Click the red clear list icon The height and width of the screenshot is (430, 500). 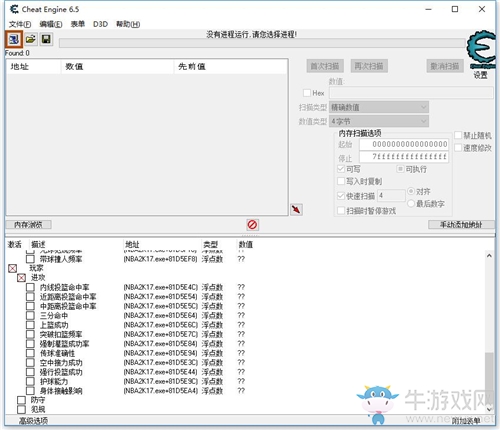click(x=252, y=224)
